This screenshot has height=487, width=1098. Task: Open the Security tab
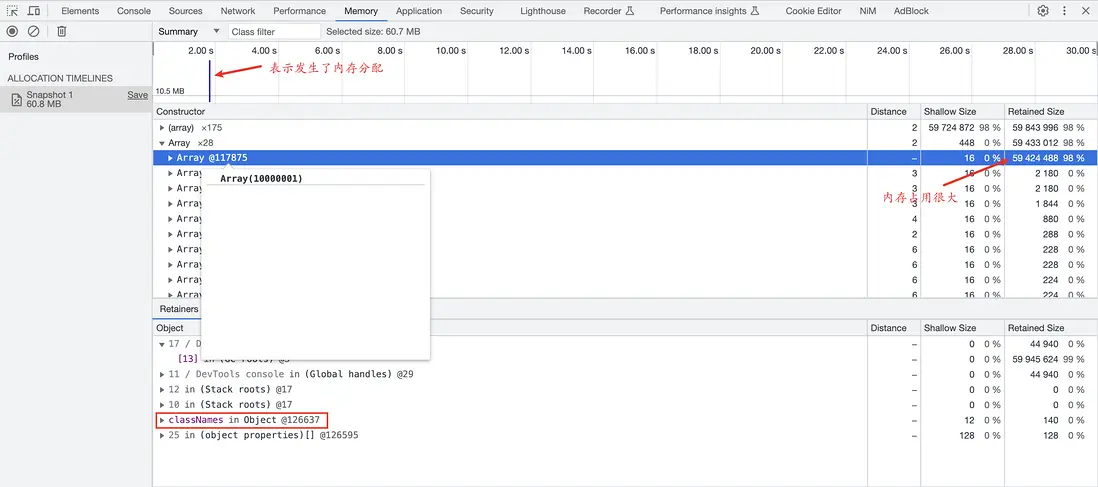click(x=477, y=11)
